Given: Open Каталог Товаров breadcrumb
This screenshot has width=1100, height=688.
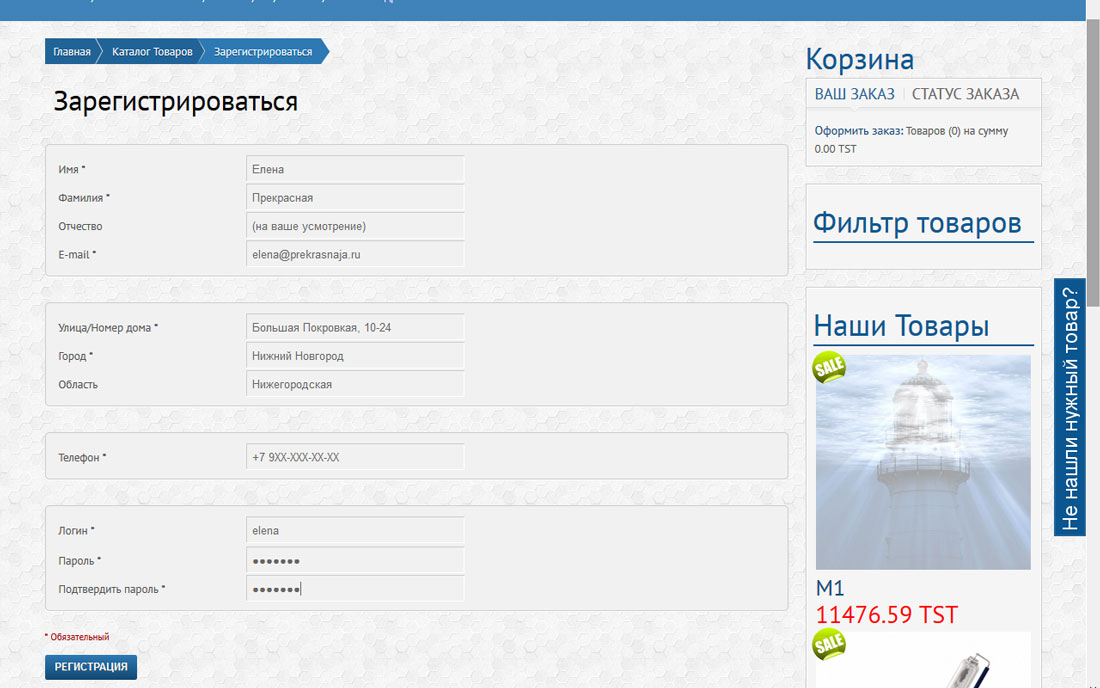Looking at the screenshot, I should (152, 51).
